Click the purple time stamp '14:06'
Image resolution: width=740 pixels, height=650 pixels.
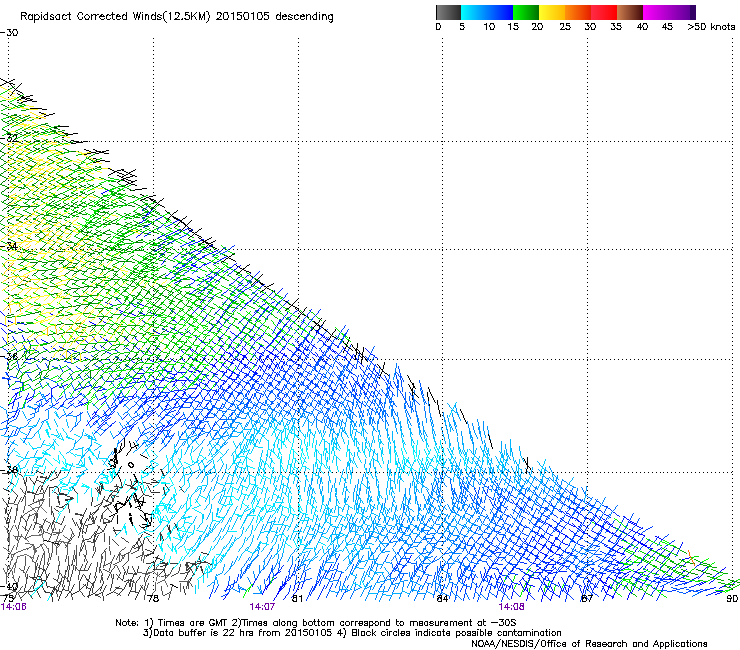click(14, 607)
